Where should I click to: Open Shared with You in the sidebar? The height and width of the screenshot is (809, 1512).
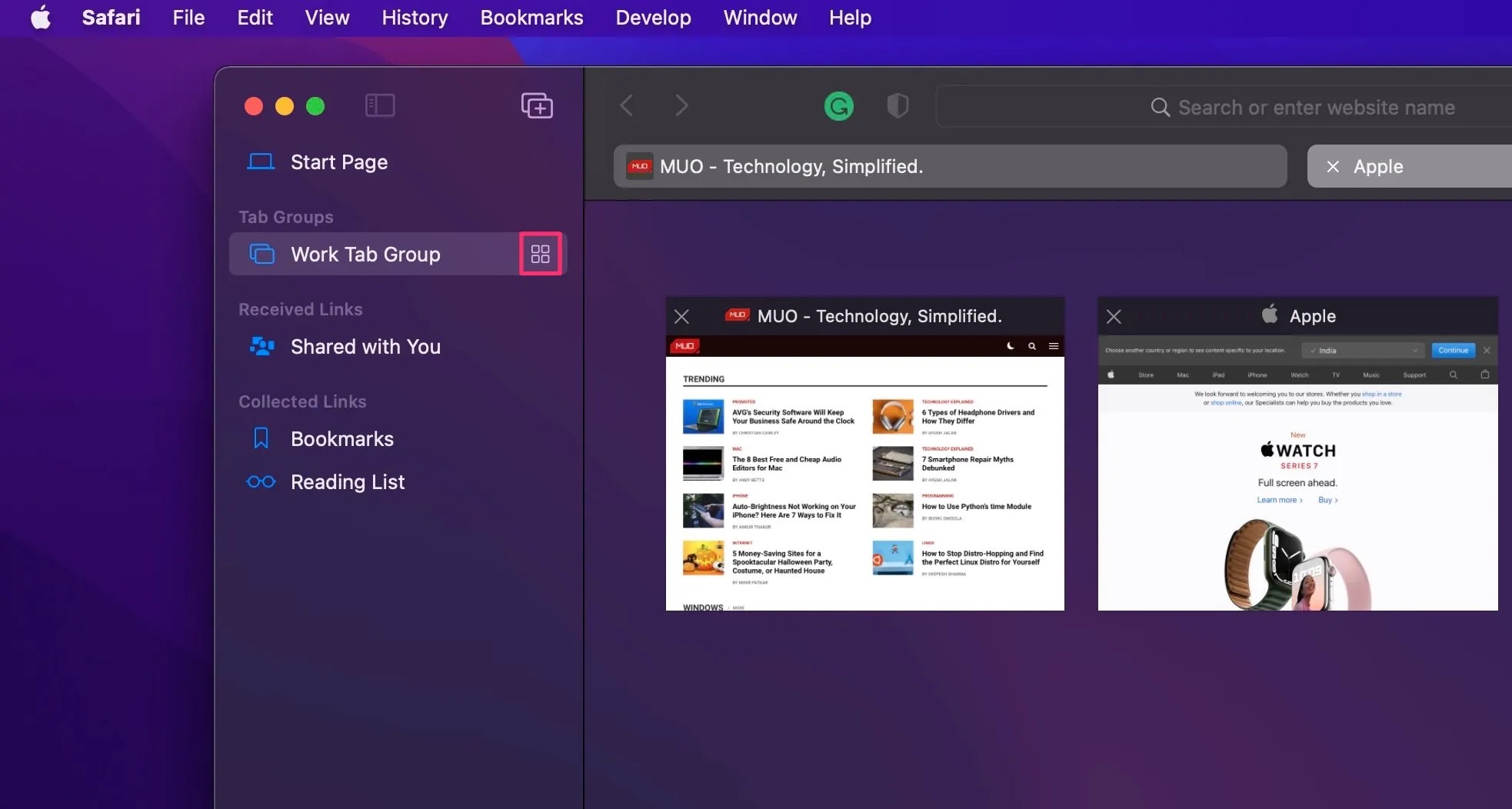pos(365,347)
